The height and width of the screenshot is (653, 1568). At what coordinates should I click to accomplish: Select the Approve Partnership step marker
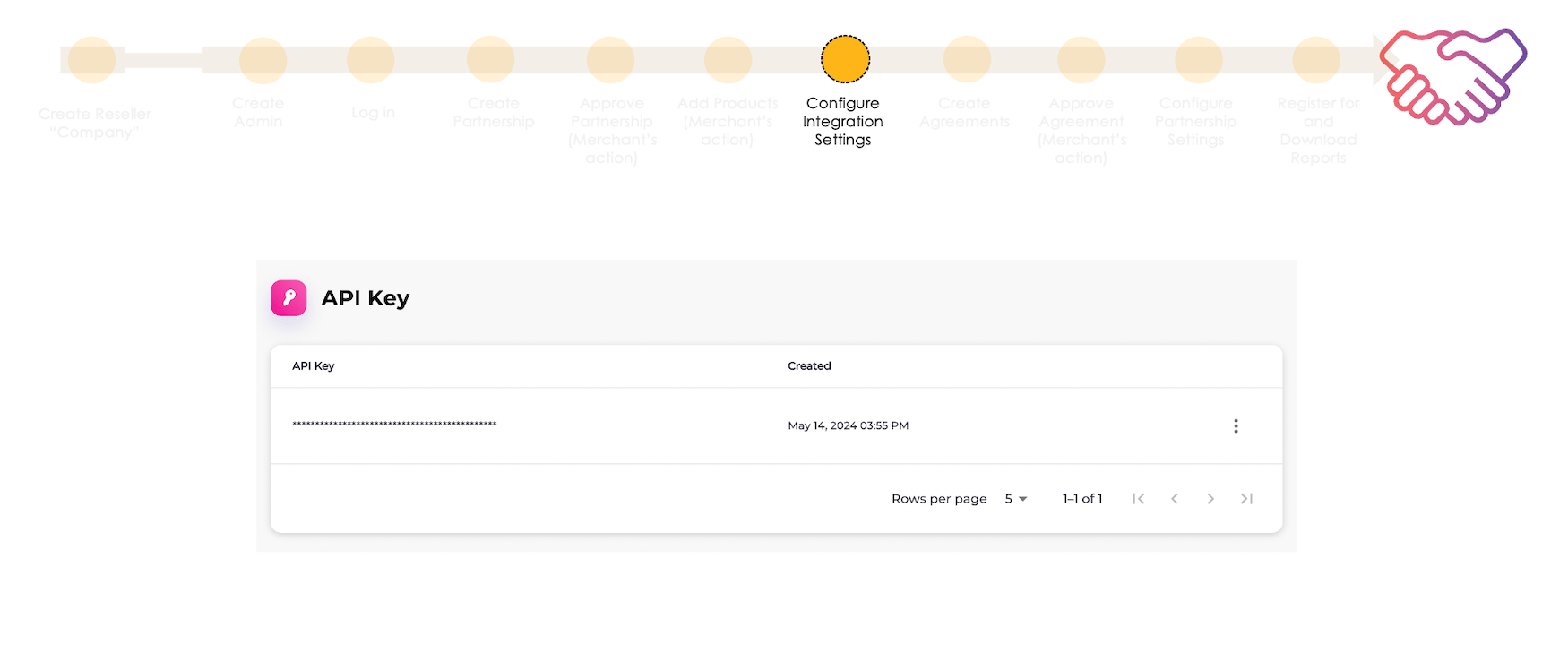point(611,60)
